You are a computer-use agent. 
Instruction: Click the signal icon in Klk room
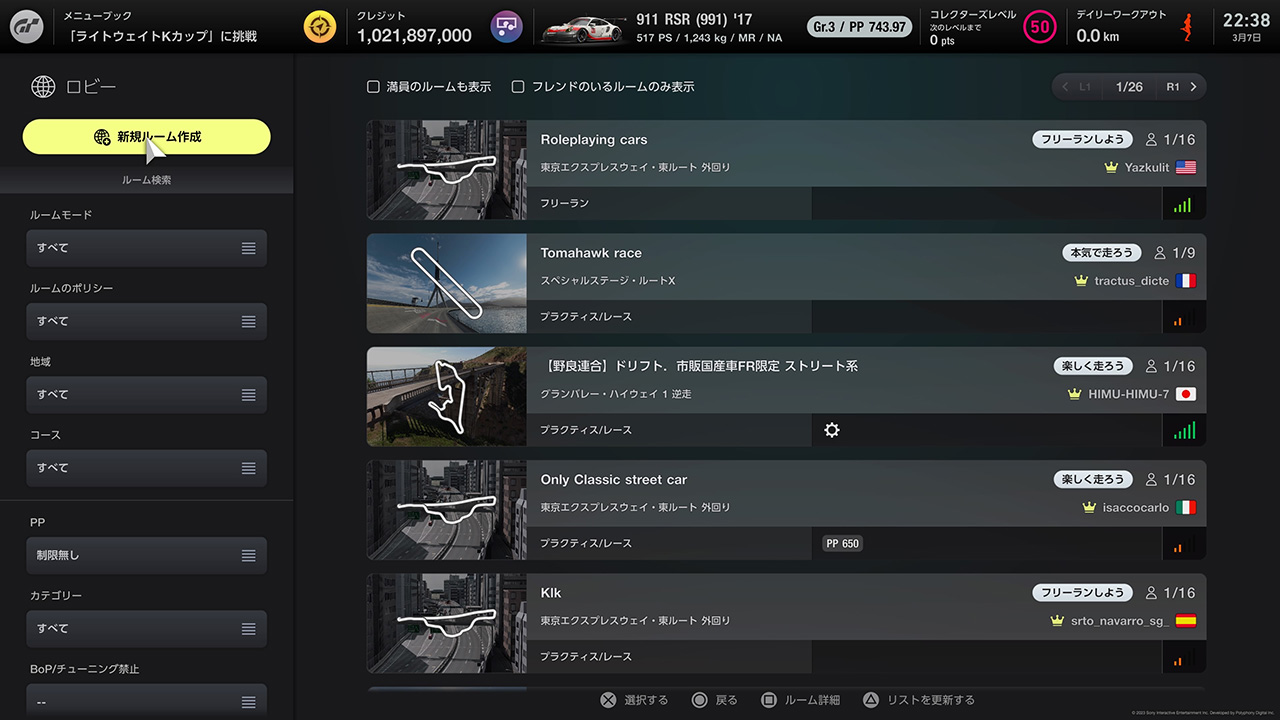click(x=1183, y=658)
